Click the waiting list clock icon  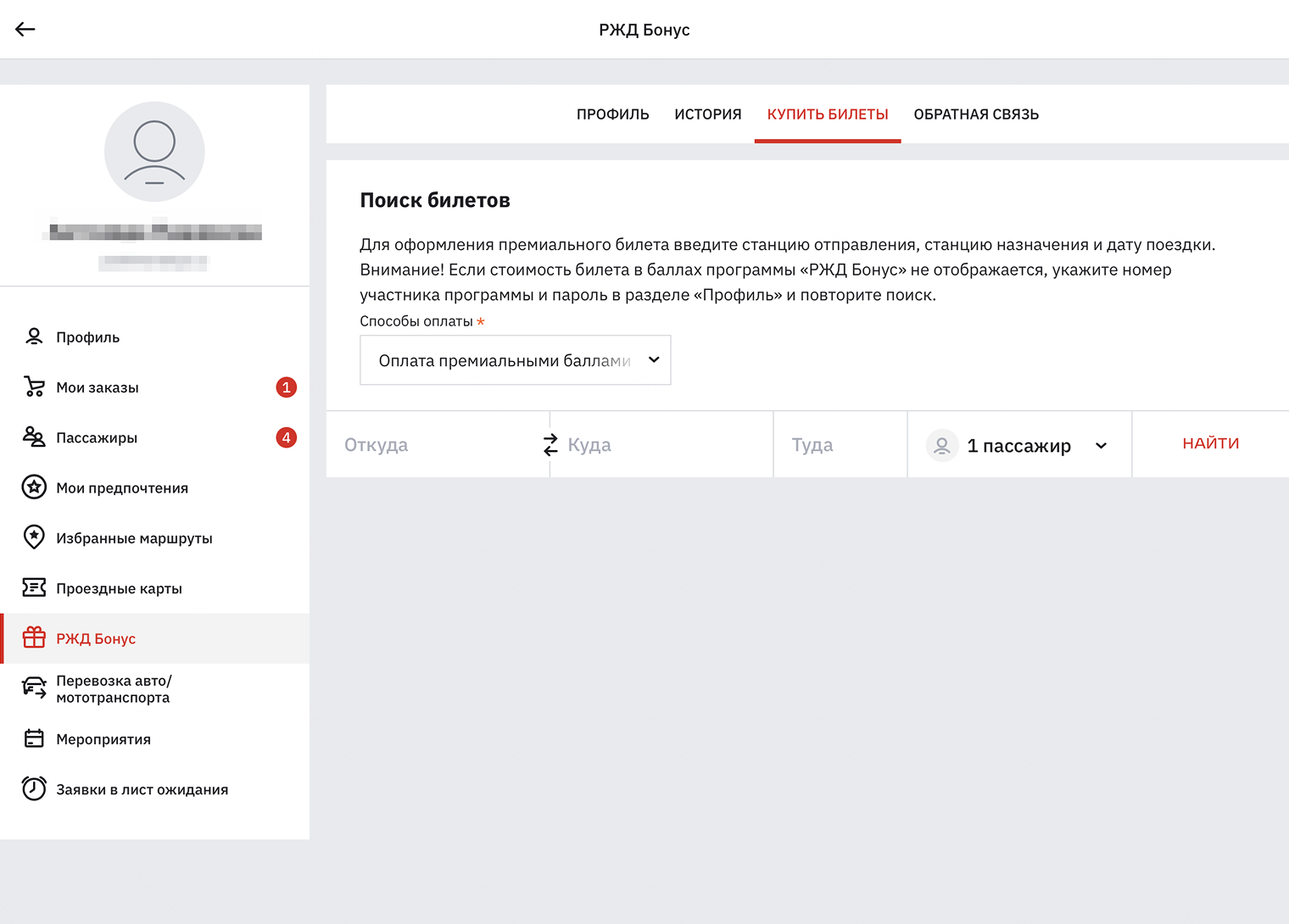point(34,788)
